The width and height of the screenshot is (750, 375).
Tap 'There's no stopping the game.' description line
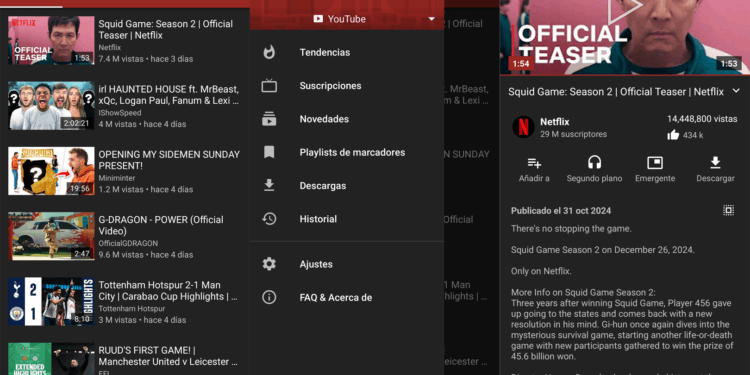pyautogui.click(x=571, y=229)
